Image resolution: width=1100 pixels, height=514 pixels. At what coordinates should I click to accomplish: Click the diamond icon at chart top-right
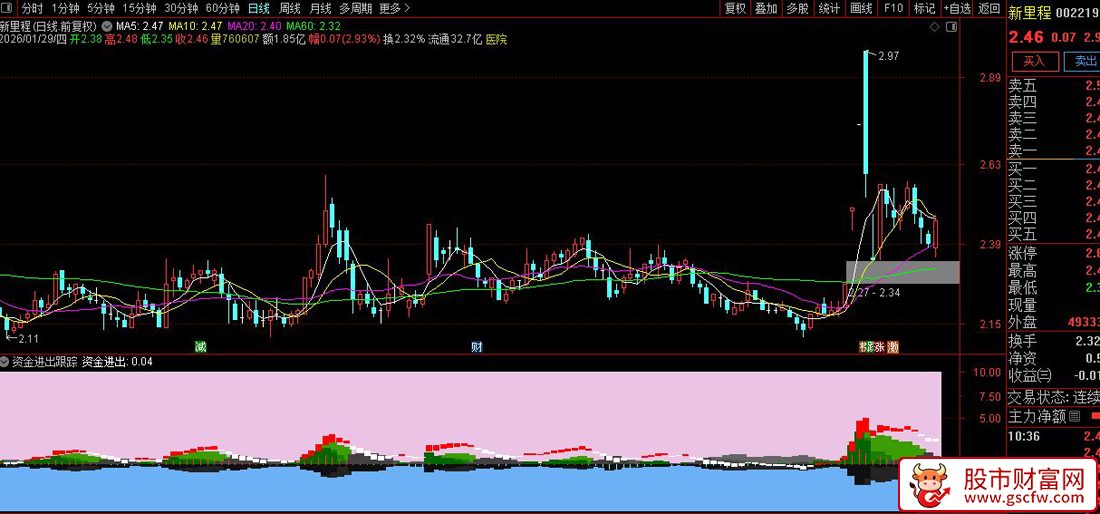[x=934, y=27]
